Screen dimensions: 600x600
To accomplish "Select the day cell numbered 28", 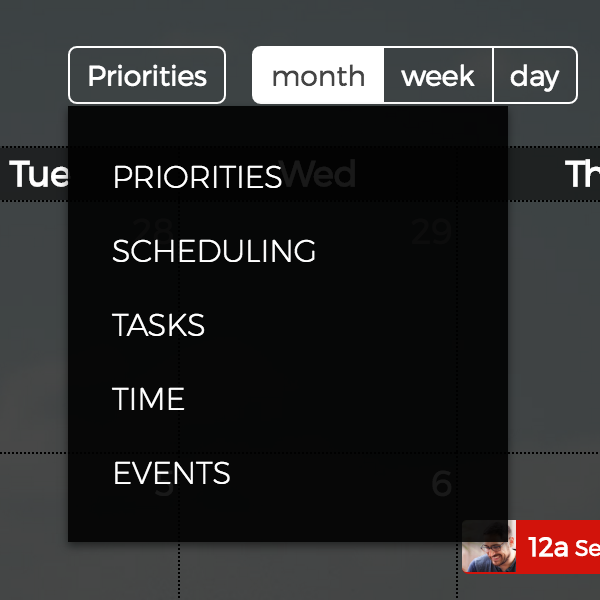I will 153,231.
